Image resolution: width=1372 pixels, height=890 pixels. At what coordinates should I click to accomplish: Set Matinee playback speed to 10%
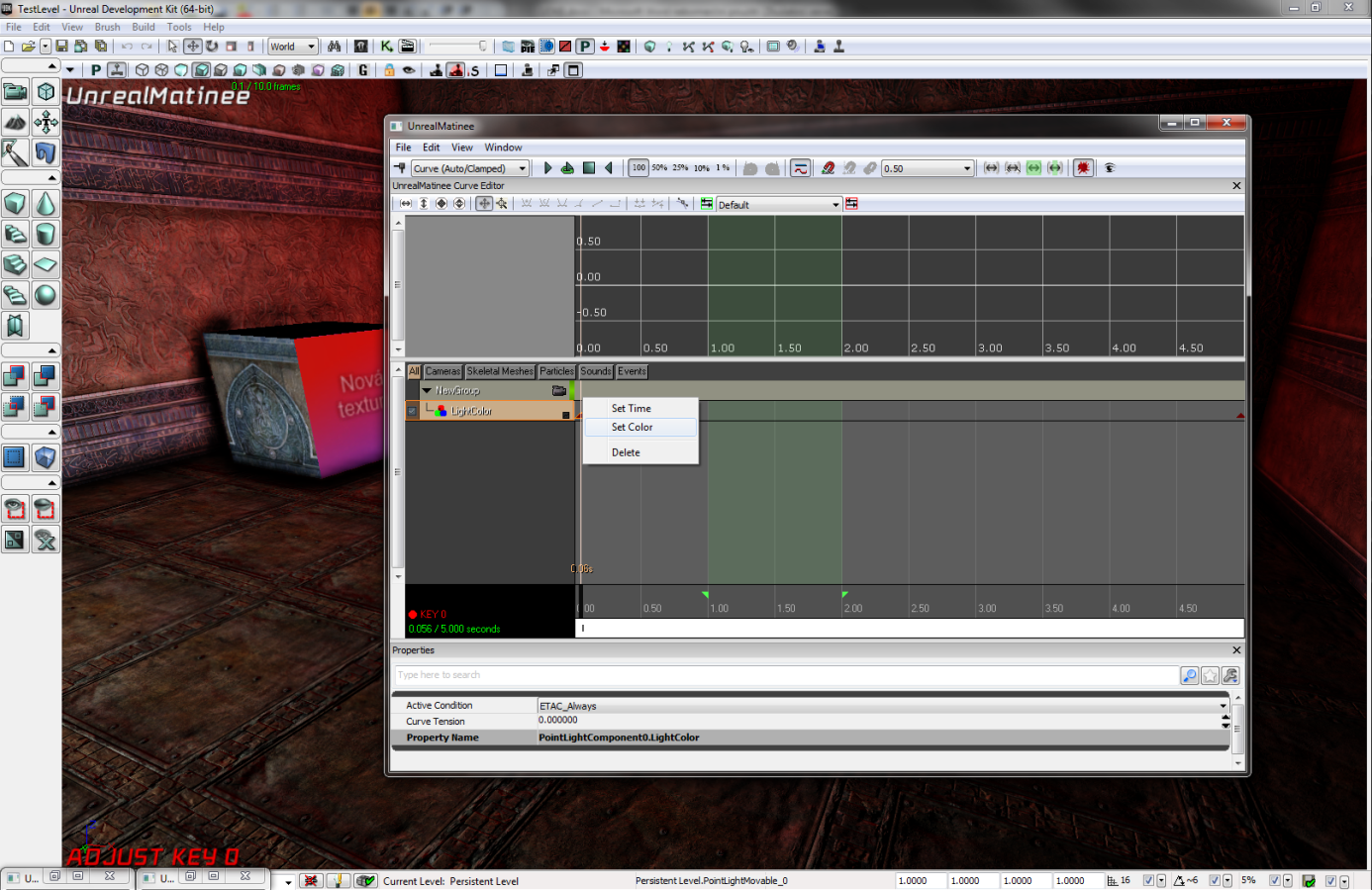coord(701,168)
